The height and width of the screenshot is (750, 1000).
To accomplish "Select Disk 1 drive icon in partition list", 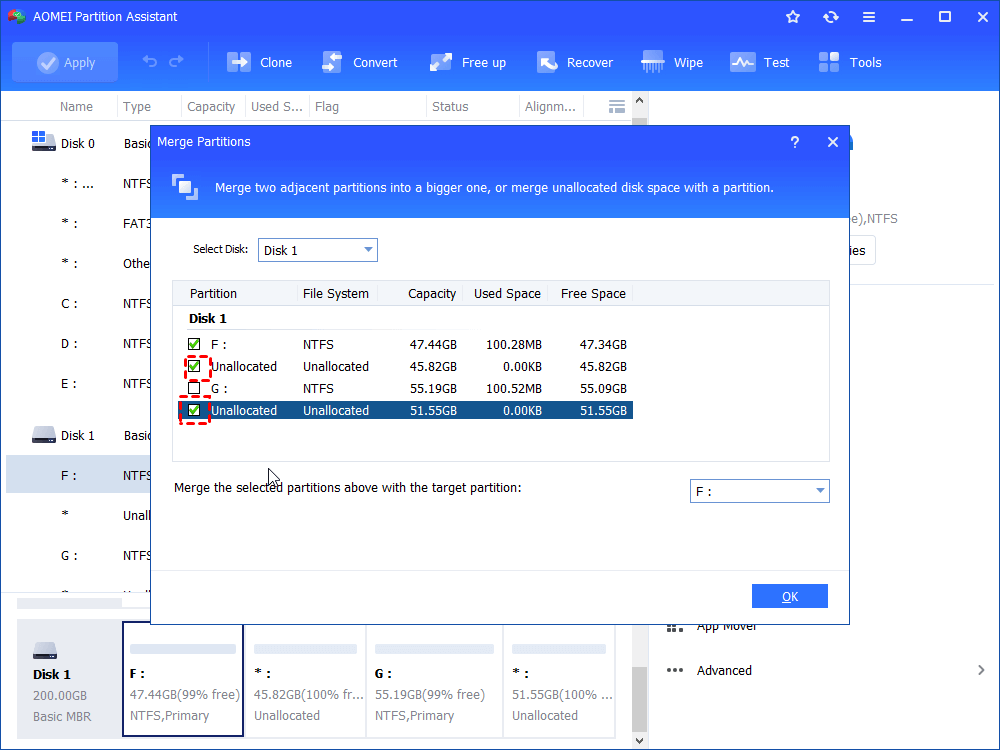I will [x=43, y=435].
